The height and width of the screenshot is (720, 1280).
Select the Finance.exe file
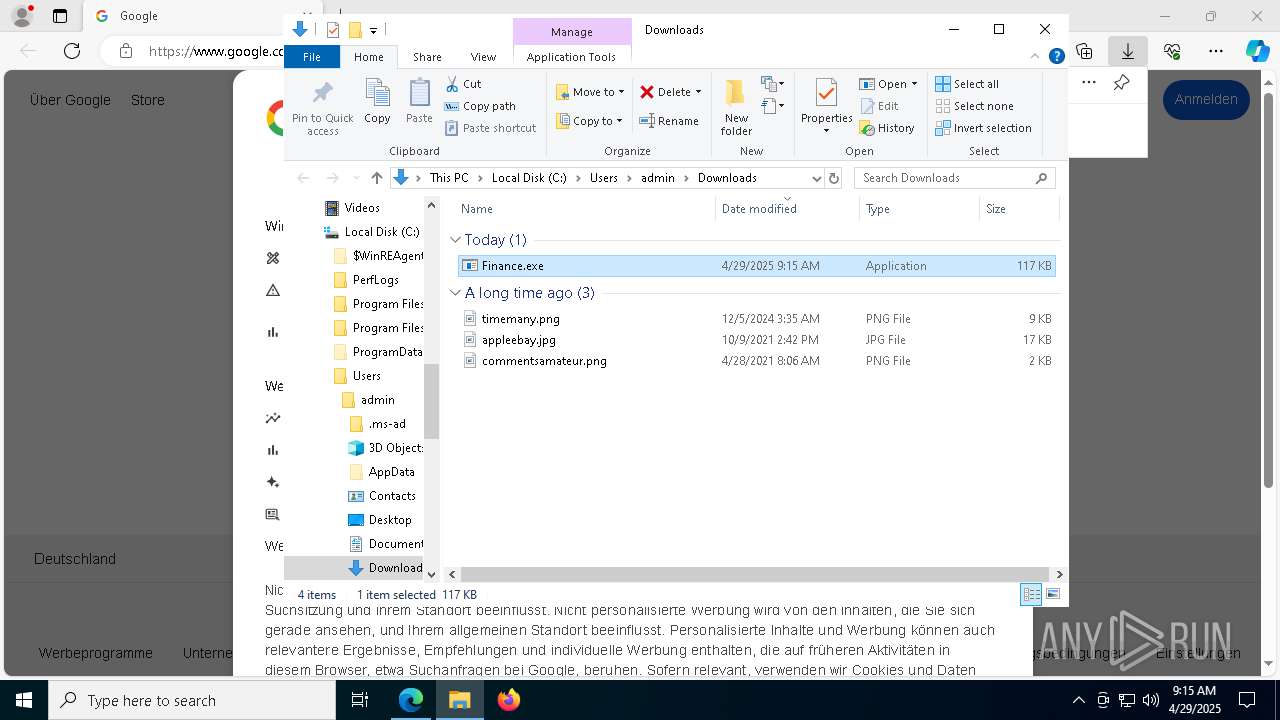click(x=756, y=266)
